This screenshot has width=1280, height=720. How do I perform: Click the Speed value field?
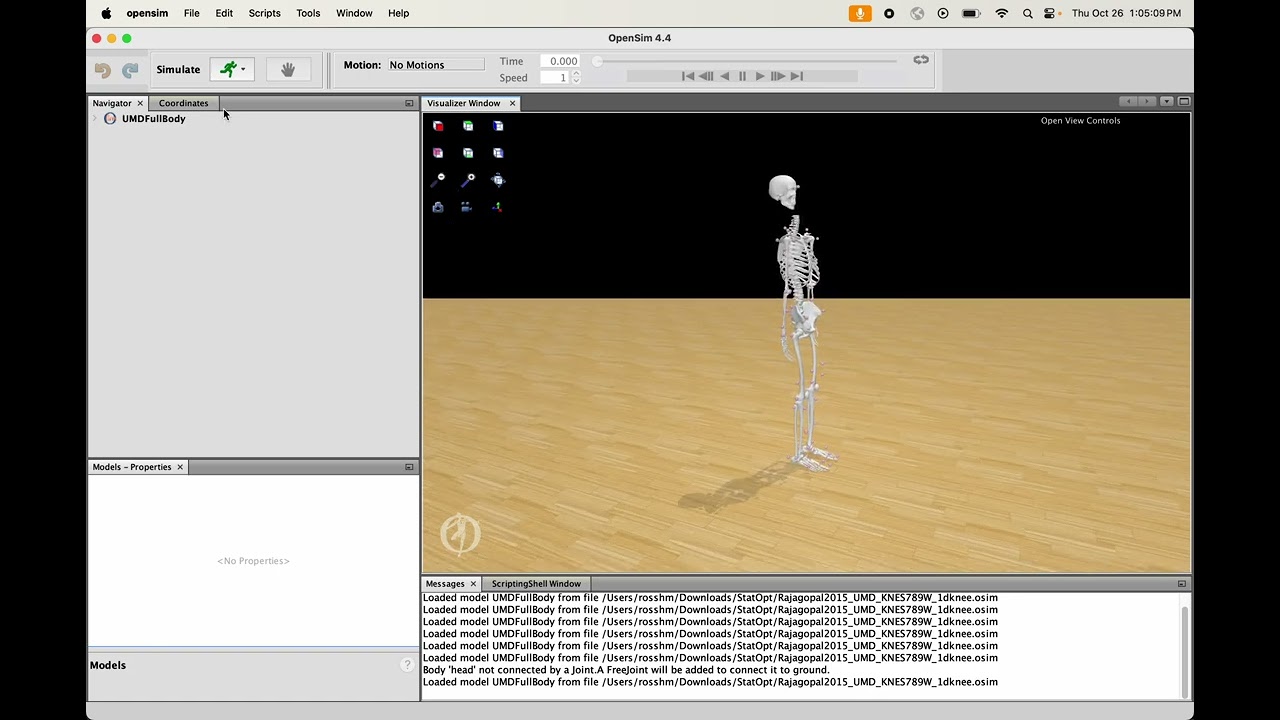[x=554, y=78]
